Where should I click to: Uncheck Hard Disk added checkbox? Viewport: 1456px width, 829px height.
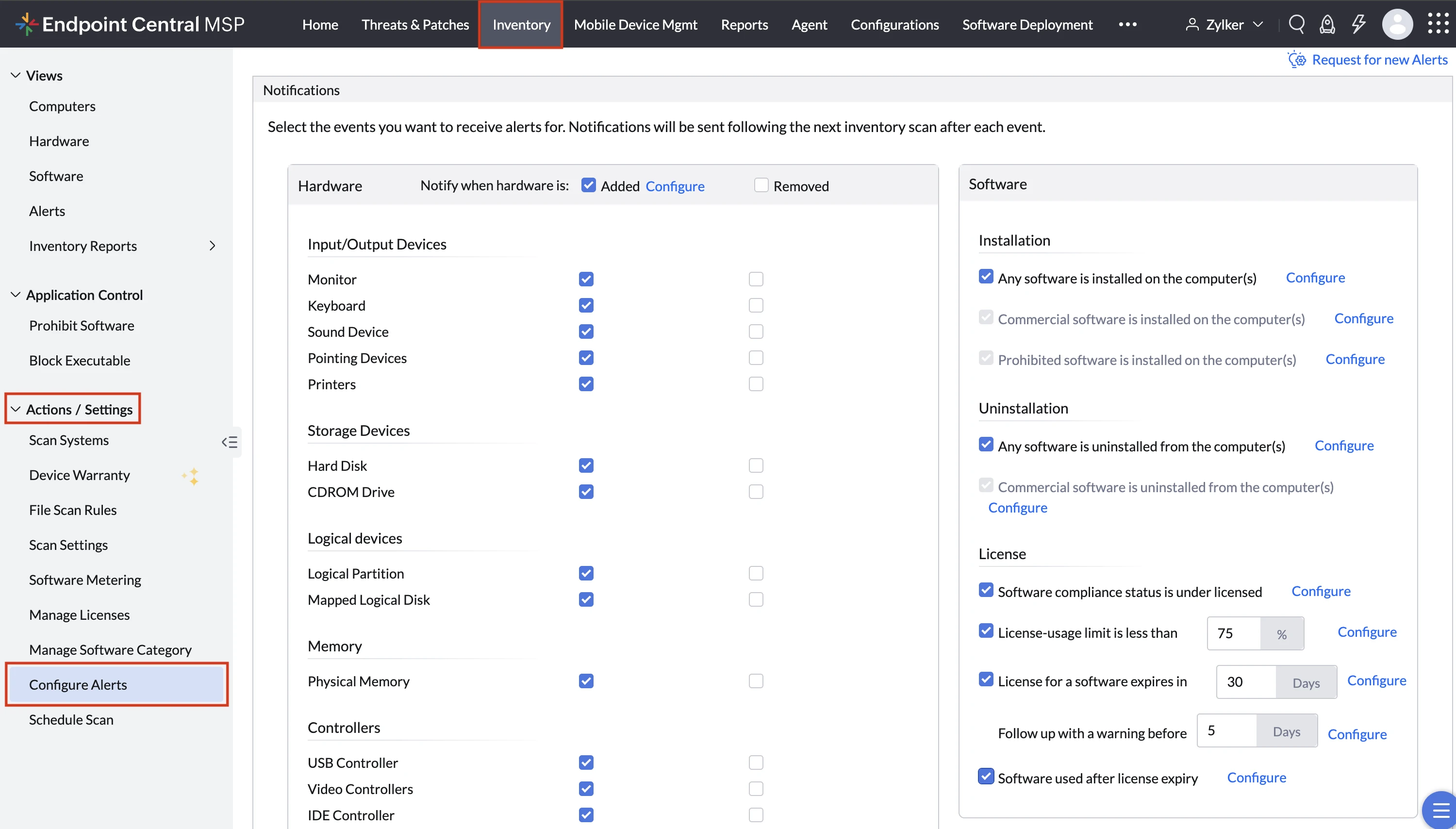(x=586, y=466)
